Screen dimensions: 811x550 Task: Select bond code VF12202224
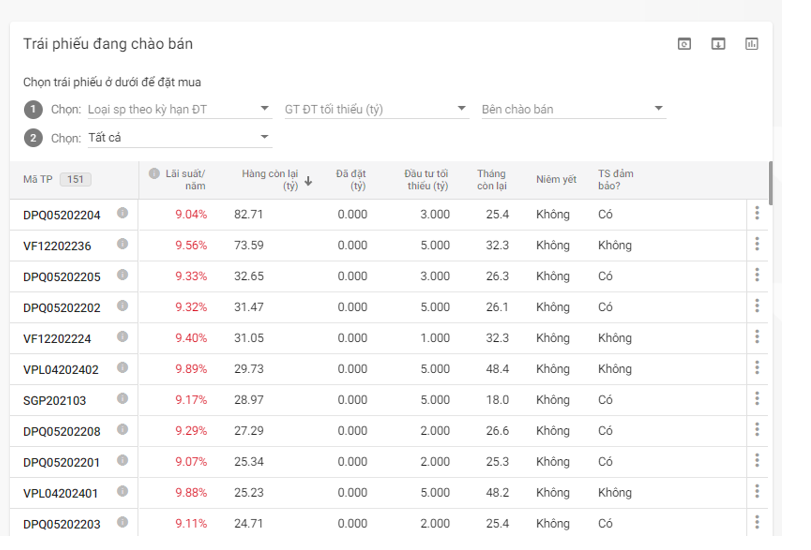click(57, 339)
